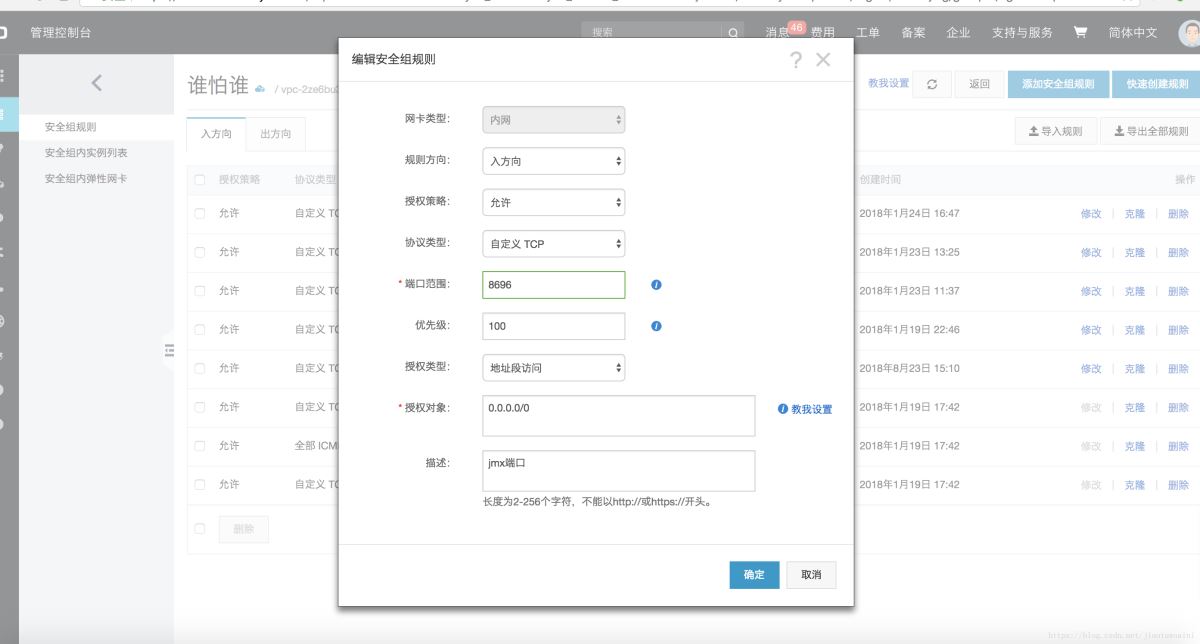Image resolution: width=1200 pixels, height=644 pixels.
Task: Check the 全部 ICMP rule row checkbox
Action: [x=200, y=446]
